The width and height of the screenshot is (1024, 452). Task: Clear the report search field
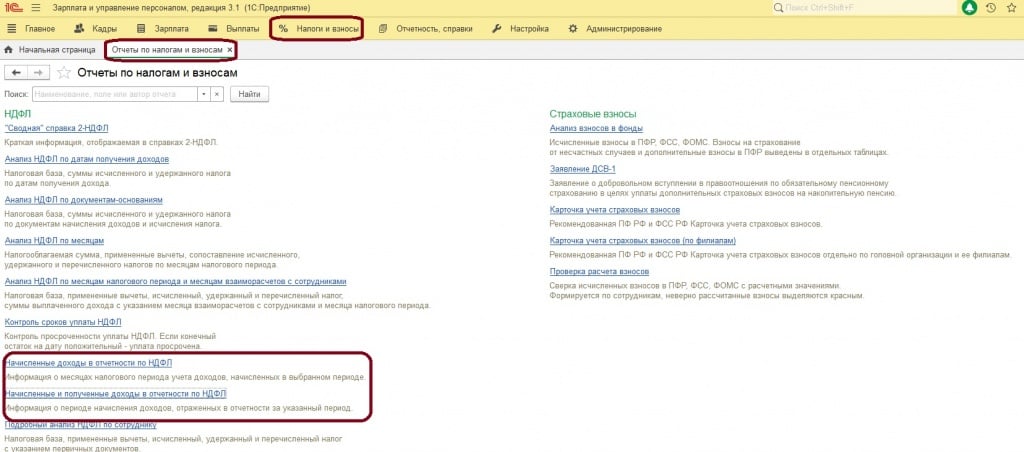[x=217, y=94]
